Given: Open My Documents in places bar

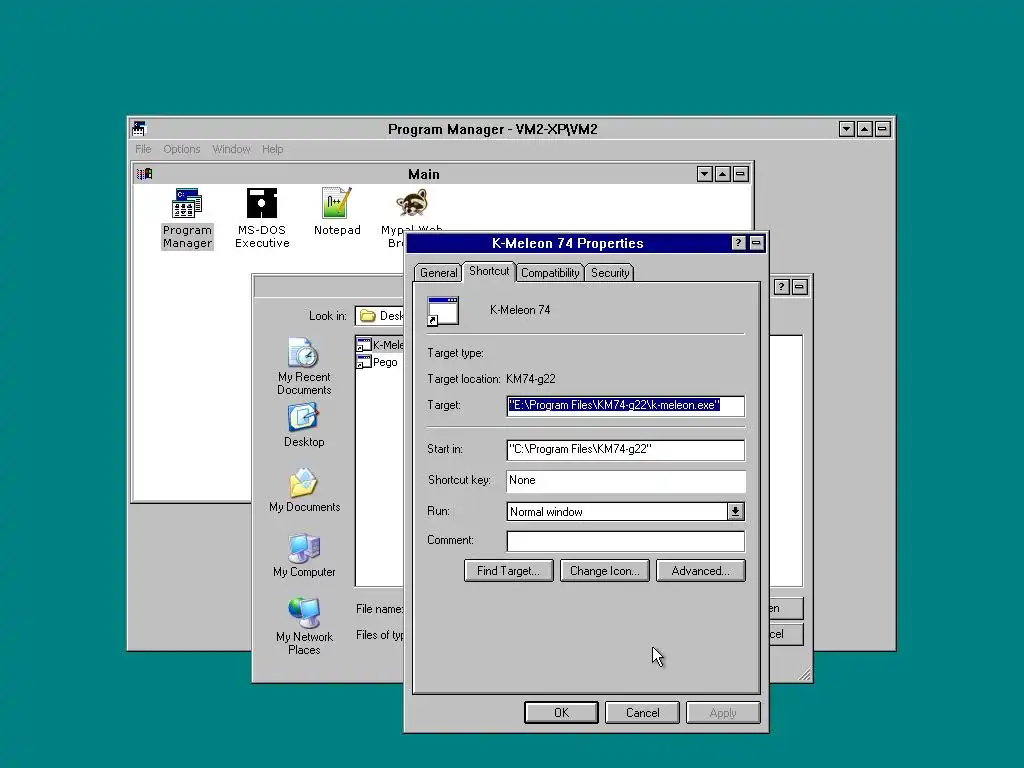Looking at the screenshot, I should 304,490.
